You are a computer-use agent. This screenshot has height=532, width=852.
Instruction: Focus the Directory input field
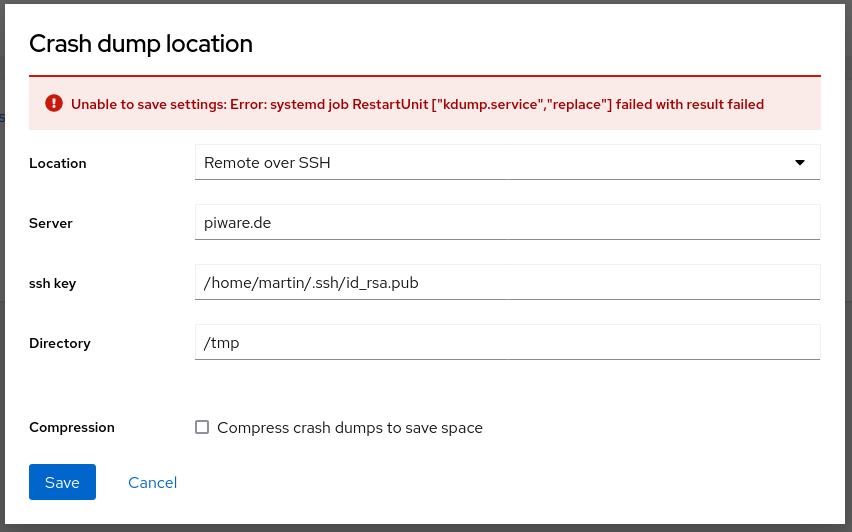[508, 342]
